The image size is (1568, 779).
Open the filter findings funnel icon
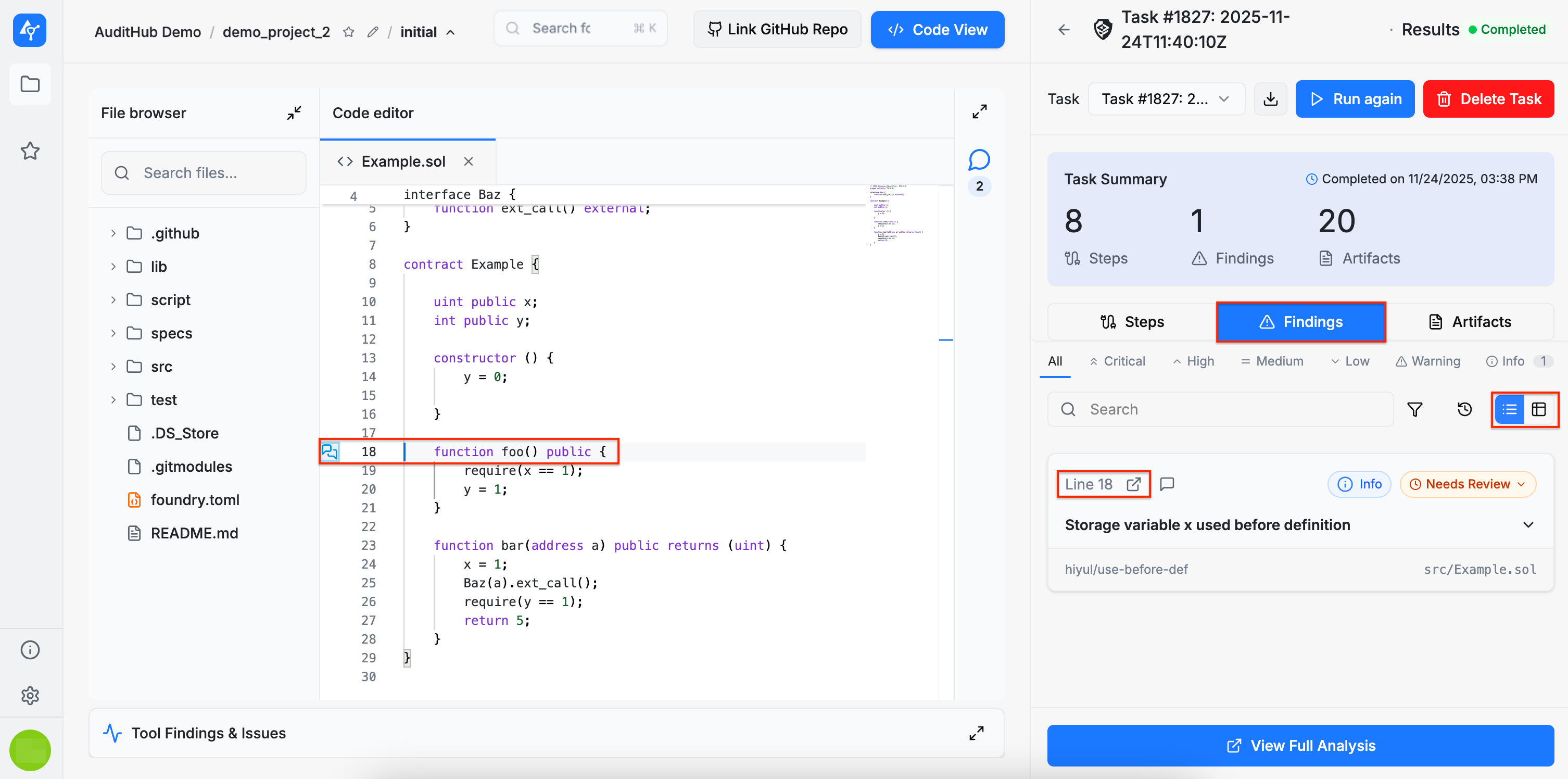tap(1414, 409)
